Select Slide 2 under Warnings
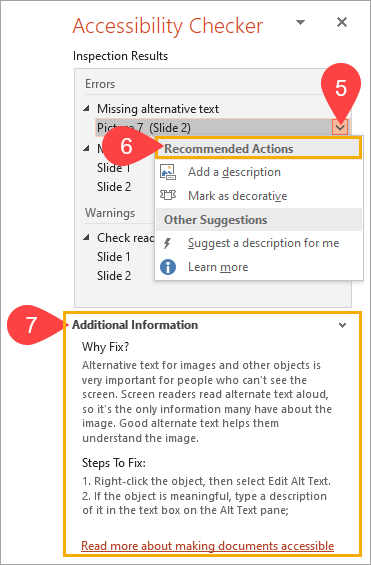 point(114,276)
